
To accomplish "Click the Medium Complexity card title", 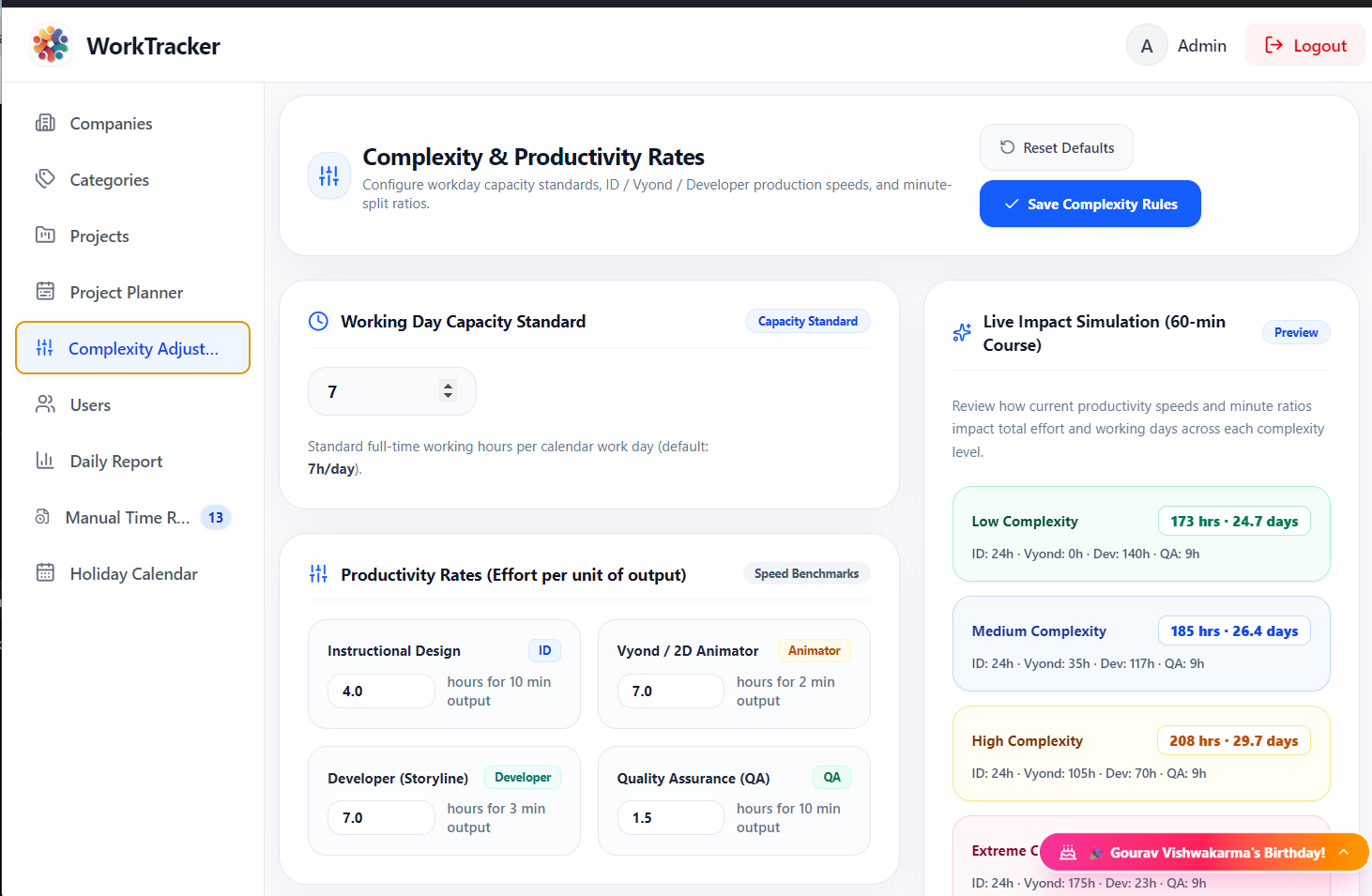I will [1039, 631].
